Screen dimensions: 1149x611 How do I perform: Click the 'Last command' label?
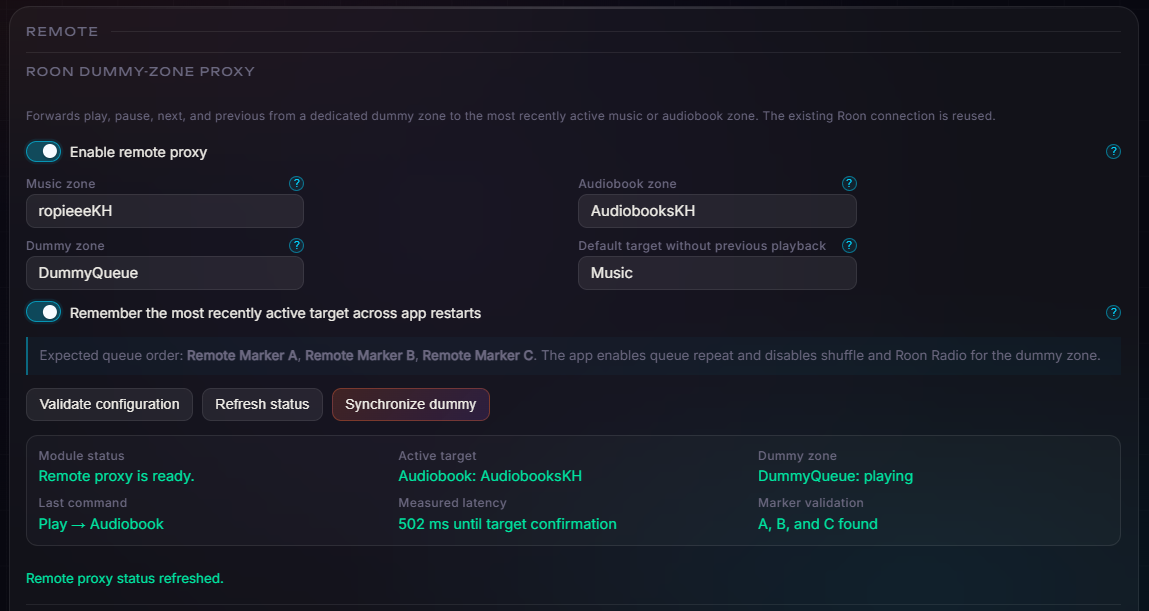point(83,503)
